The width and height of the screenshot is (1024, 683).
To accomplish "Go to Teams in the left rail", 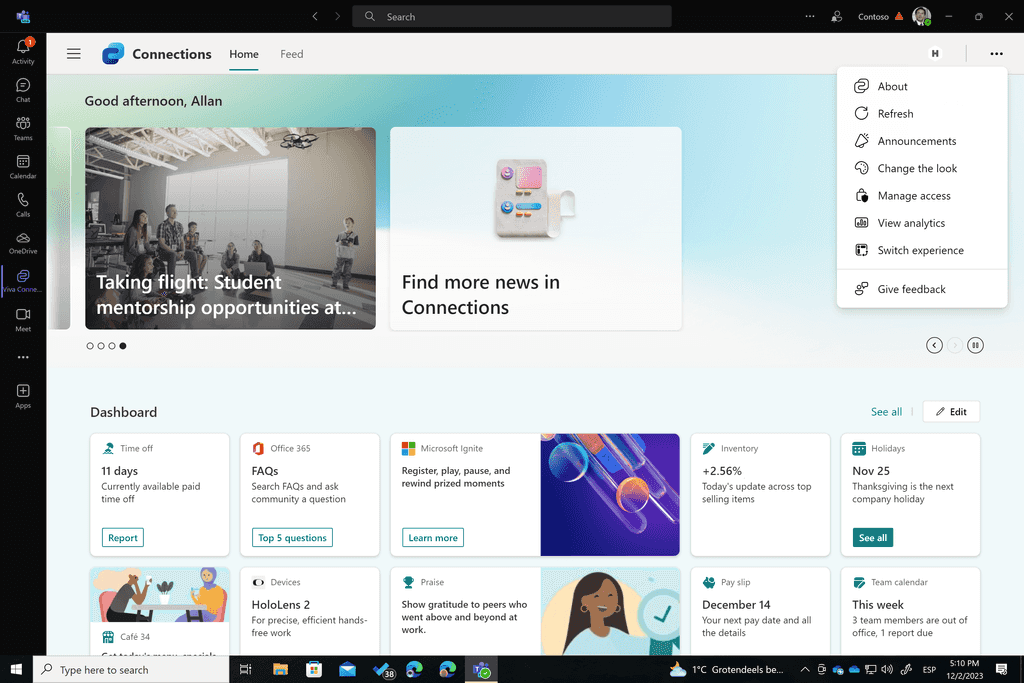I will (x=23, y=129).
